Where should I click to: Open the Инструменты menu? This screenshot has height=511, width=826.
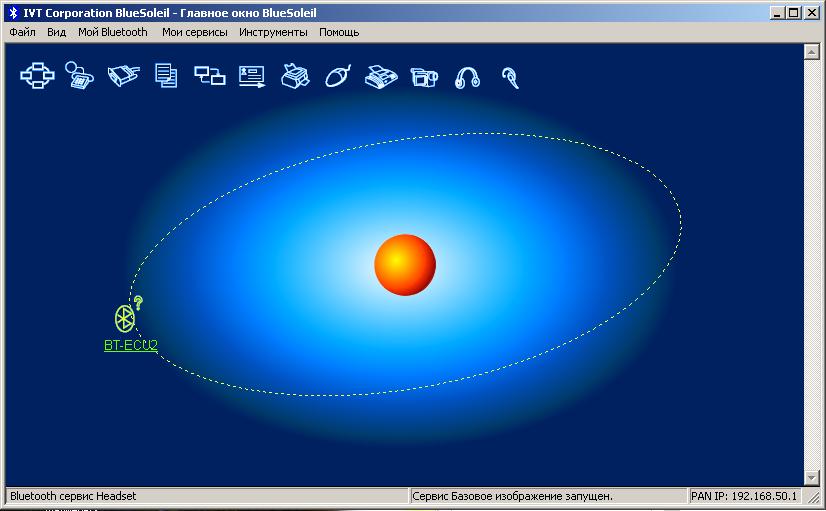(273, 32)
